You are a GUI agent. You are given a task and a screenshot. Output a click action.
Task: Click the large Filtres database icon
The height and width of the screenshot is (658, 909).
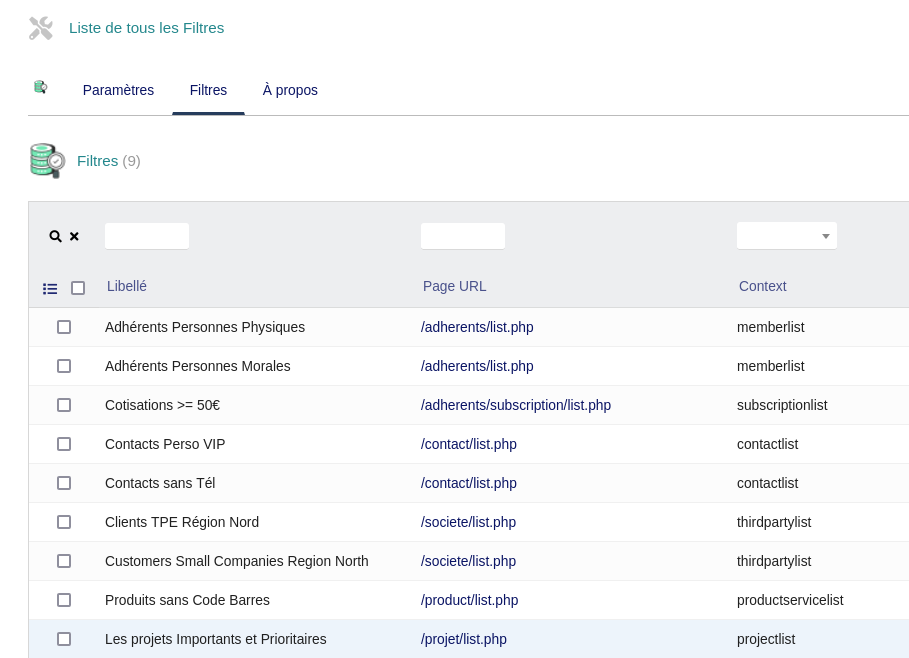47,161
